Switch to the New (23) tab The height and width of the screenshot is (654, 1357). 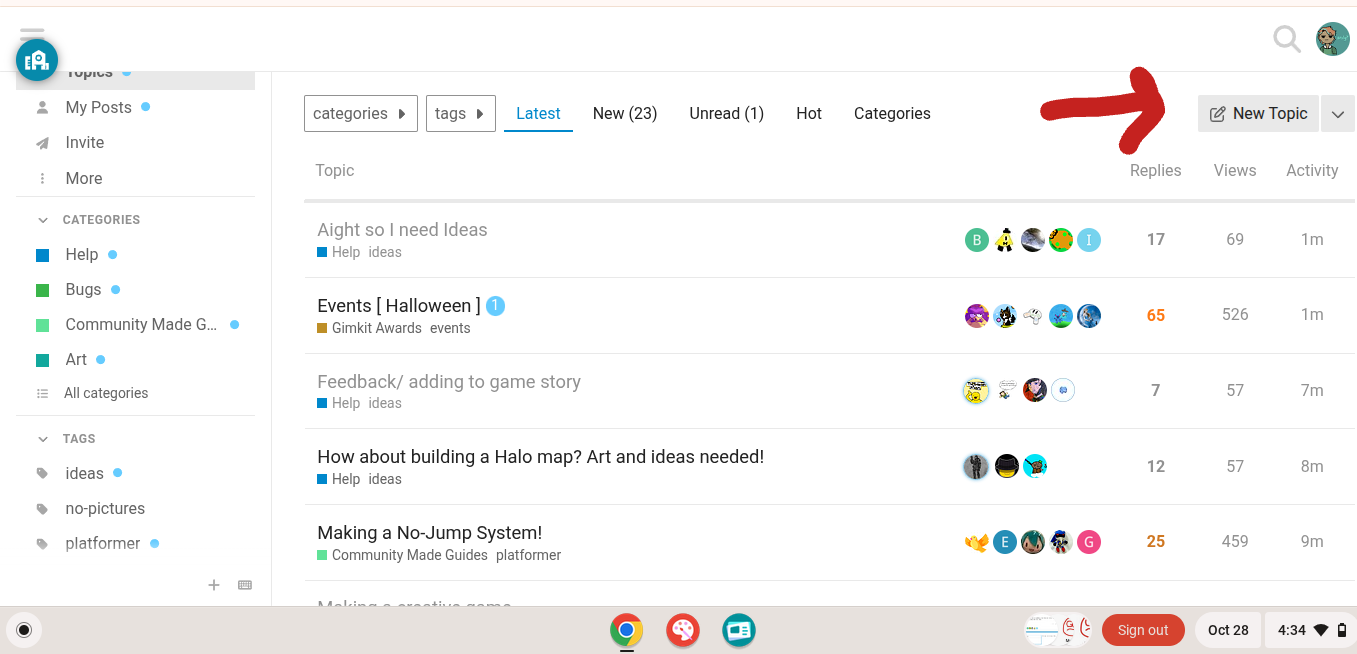click(624, 114)
